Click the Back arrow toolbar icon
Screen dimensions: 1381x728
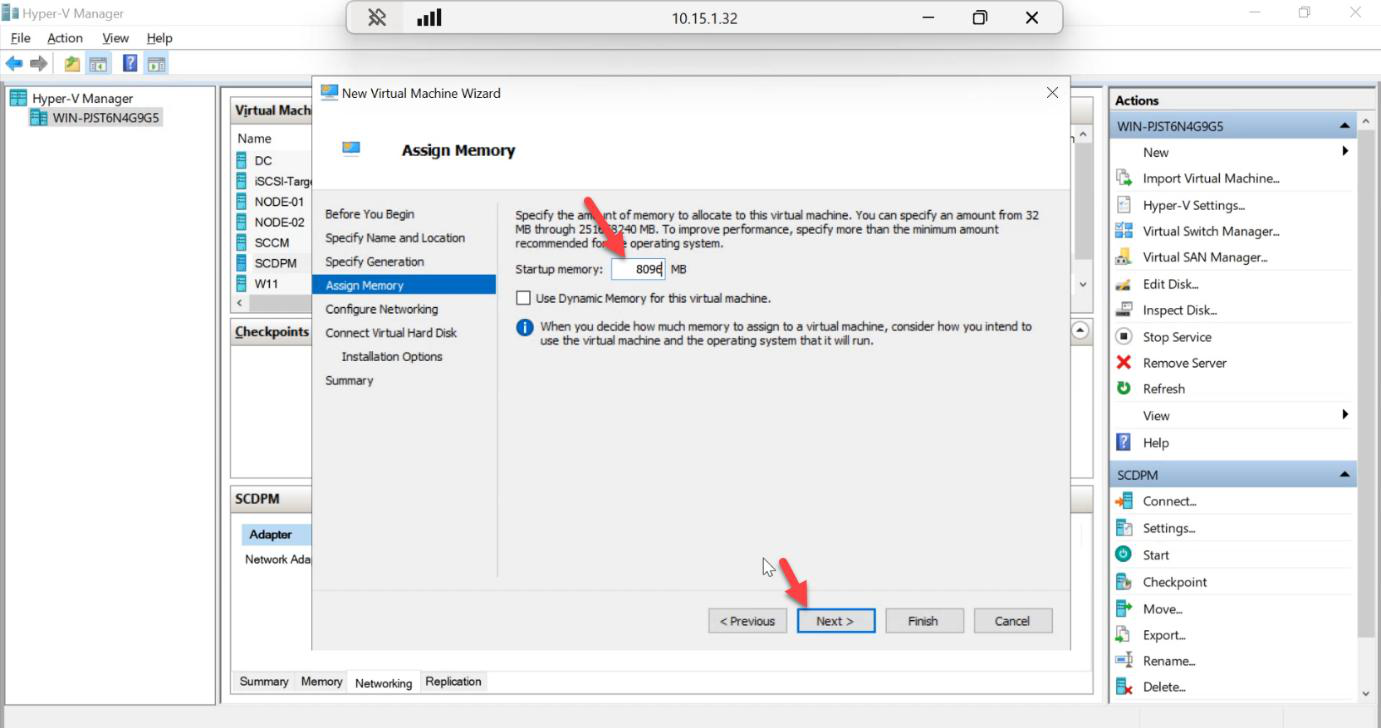tap(14, 64)
